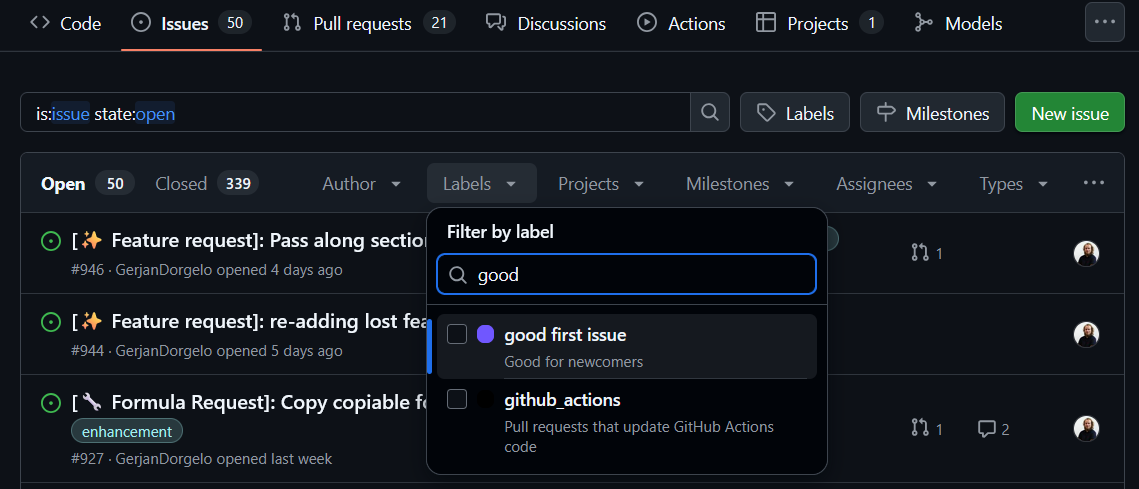Image resolution: width=1139 pixels, height=489 pixels.
Task: Switch to the Pull requests tab
Action: click(364, 23)
